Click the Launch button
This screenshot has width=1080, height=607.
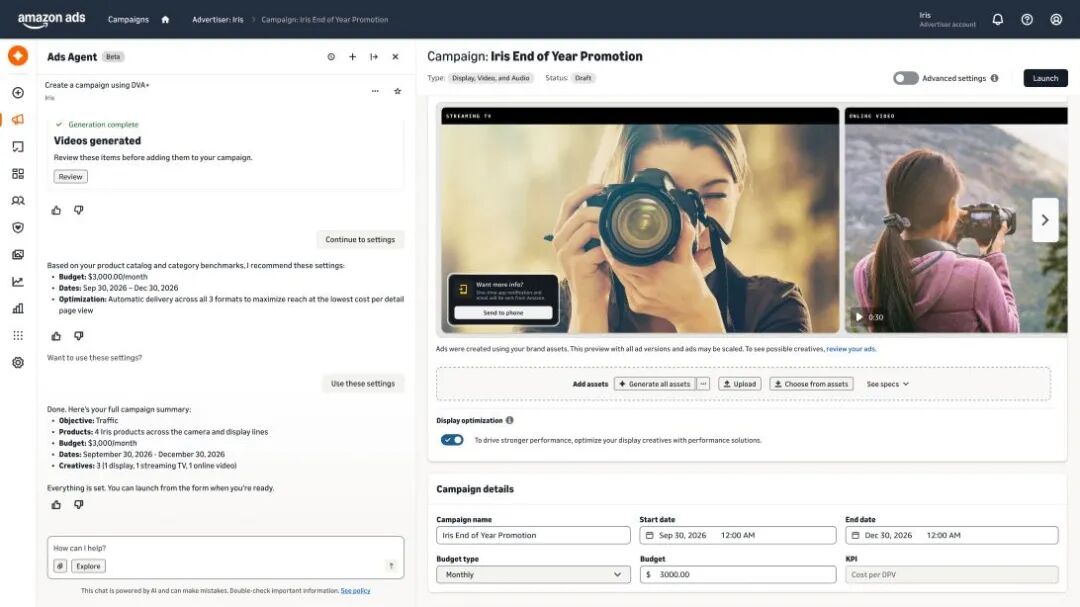[x=1045, y=78]
